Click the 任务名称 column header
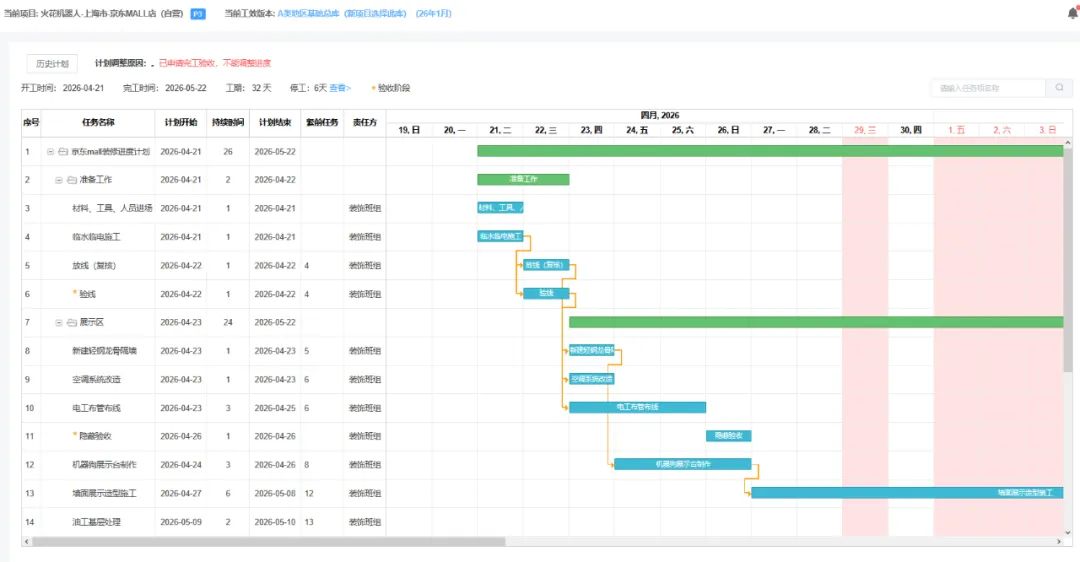This screenshot has width=1080, height=562. coord(98,123)
